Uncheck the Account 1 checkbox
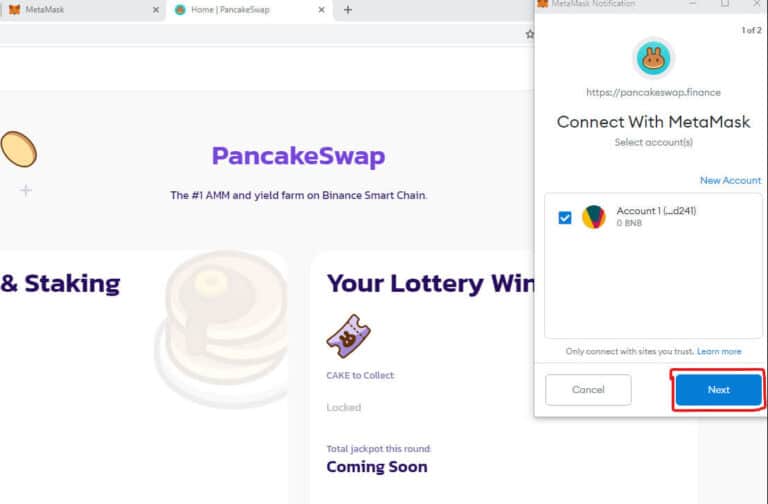This screenshot has width=768, height=504. tap(565, 217)
